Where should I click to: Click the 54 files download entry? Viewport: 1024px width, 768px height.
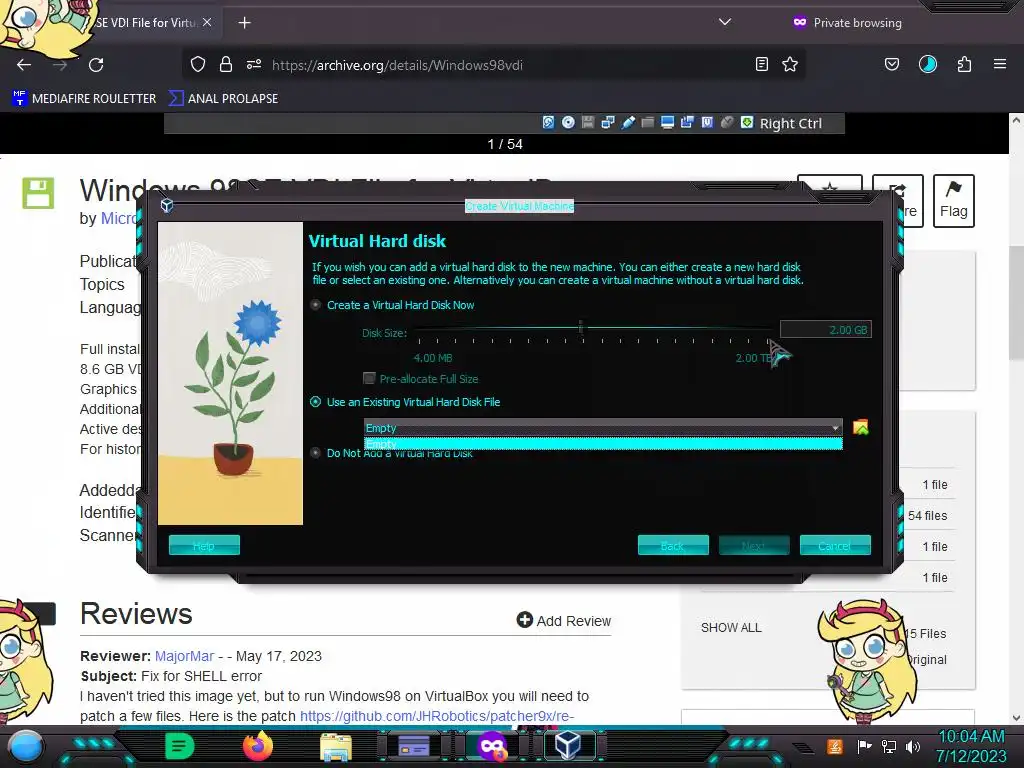927,515
